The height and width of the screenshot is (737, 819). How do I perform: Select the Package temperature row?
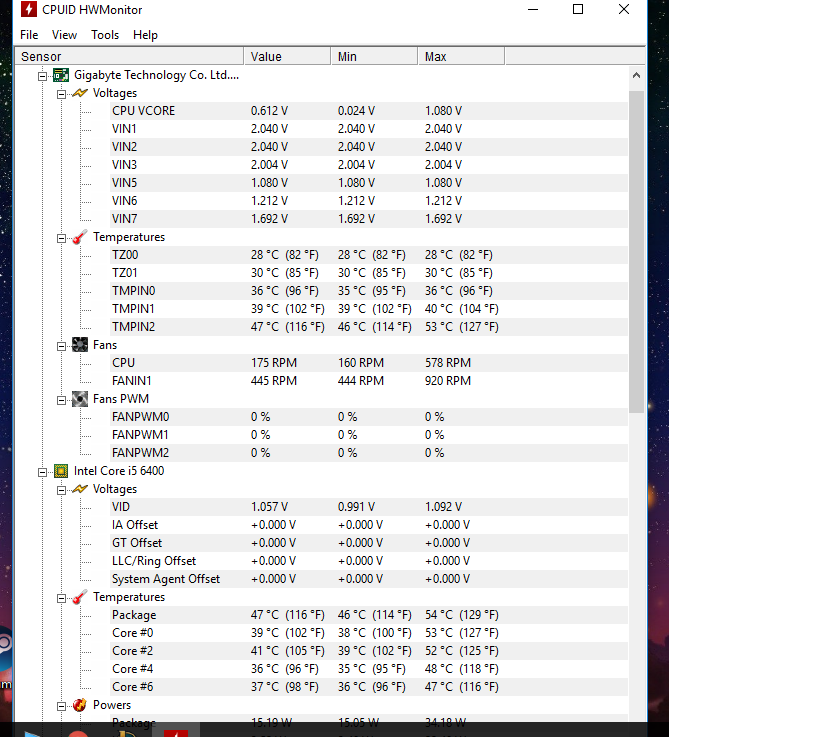click(368, 615)
